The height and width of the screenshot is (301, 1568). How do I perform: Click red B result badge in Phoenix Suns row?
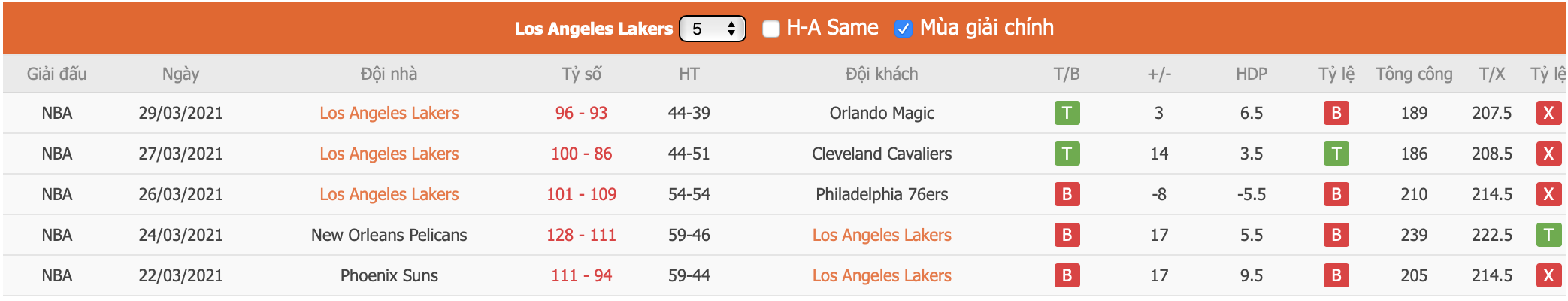(x=1067, y=275)
